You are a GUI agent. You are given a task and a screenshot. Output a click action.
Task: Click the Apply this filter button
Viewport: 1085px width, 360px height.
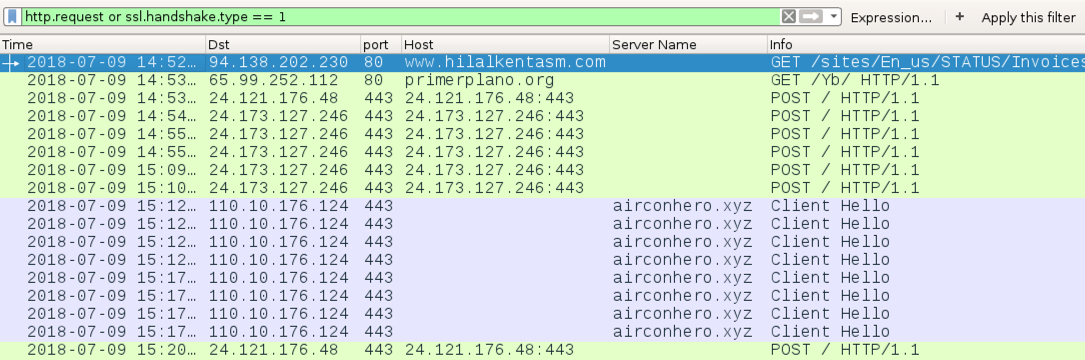pyautogui.click(x=1028, y=17)
